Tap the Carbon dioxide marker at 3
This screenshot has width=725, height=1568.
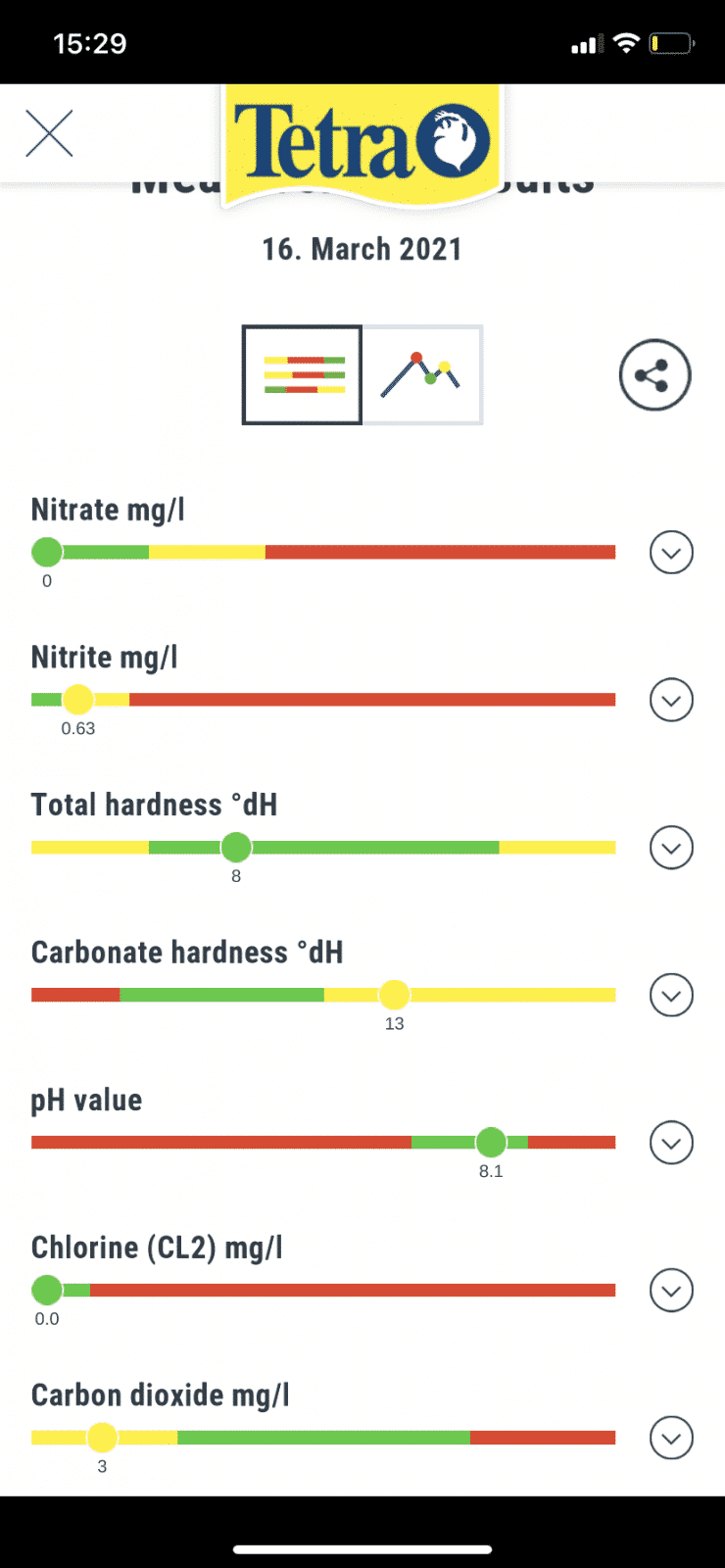102,1438
